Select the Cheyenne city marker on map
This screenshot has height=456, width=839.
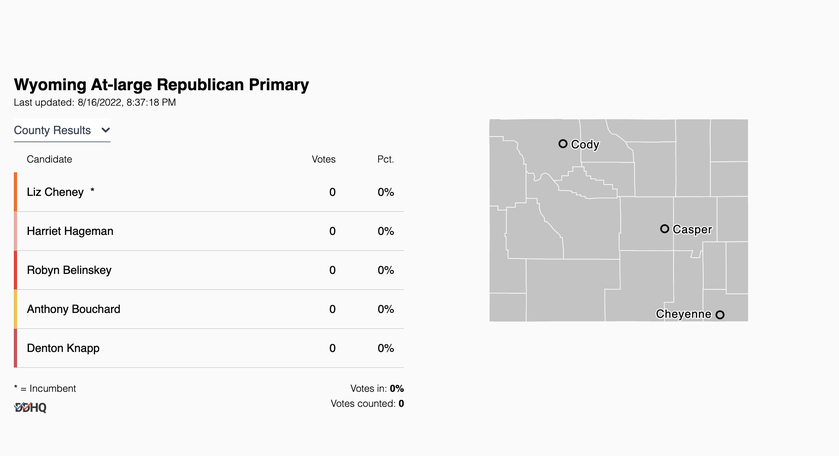pos(720,315)
